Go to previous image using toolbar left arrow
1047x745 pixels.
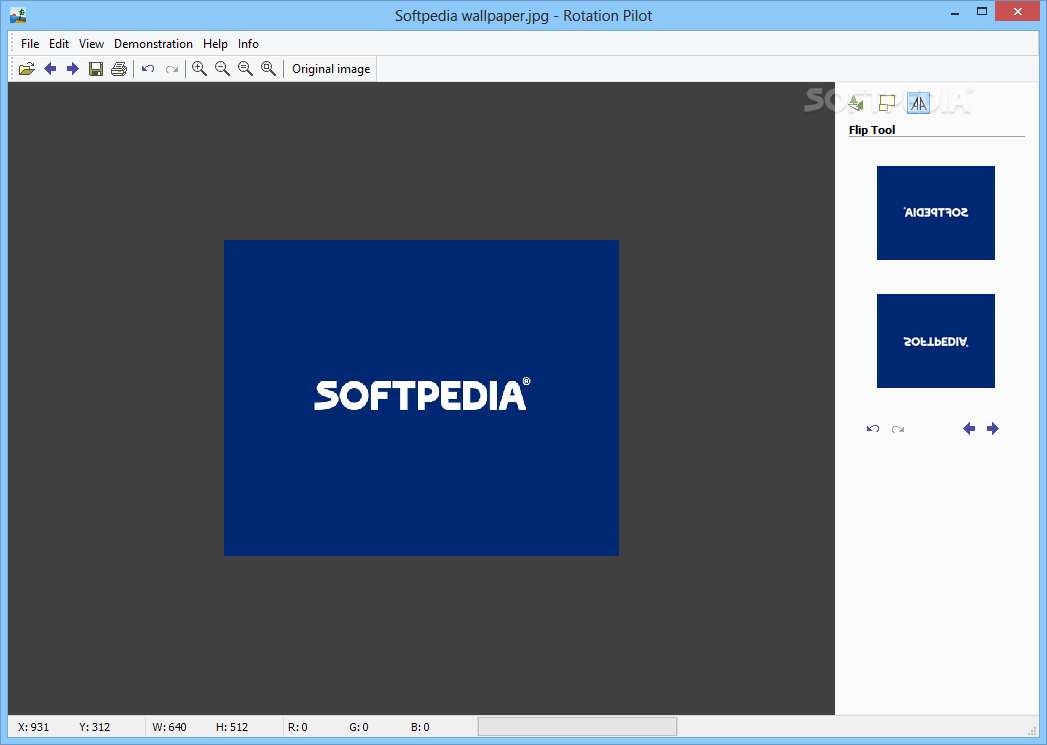pos(50,69)
